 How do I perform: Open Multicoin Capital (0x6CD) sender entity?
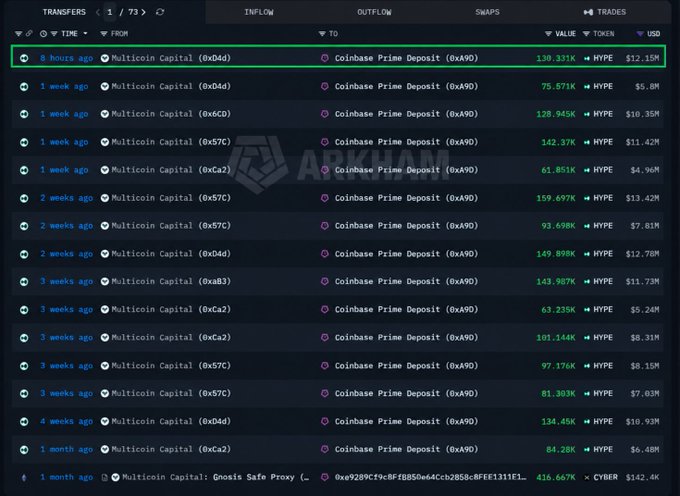coord(171,114)
